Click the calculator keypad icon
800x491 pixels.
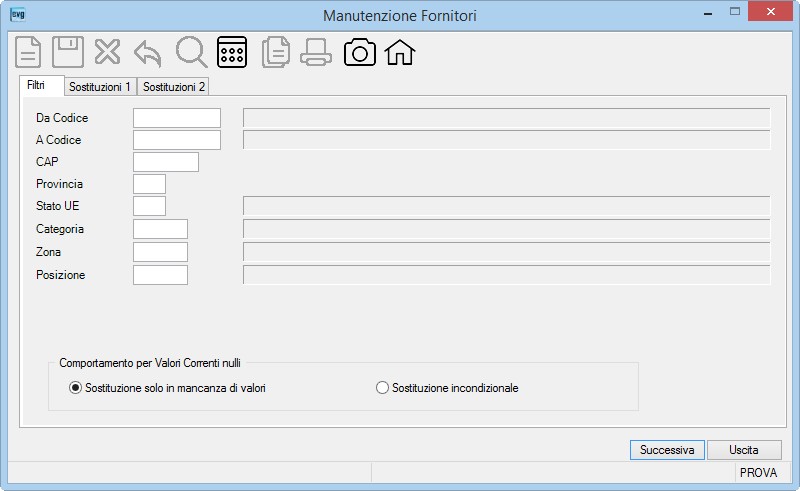point(232,52)
